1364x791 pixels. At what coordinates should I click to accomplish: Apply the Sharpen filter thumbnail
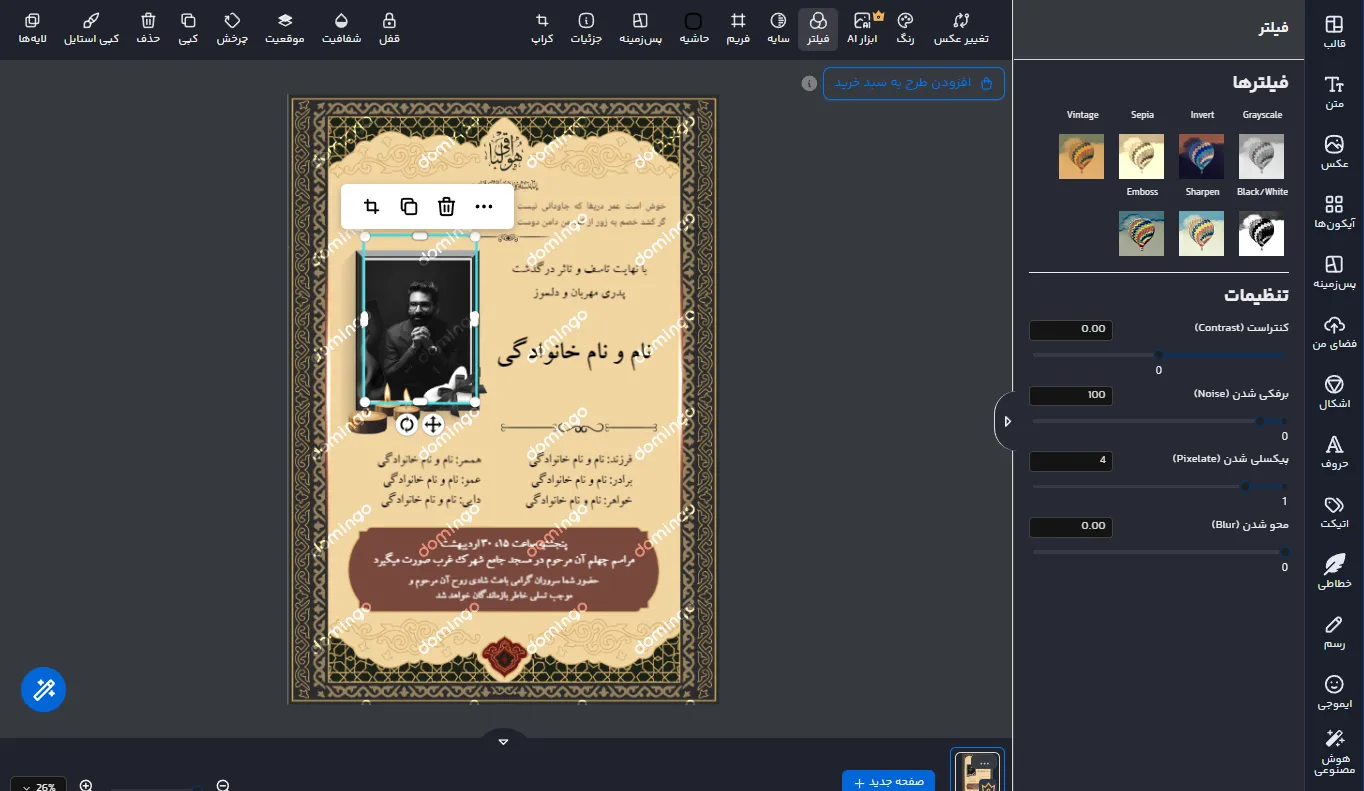tap(1201, 233)
